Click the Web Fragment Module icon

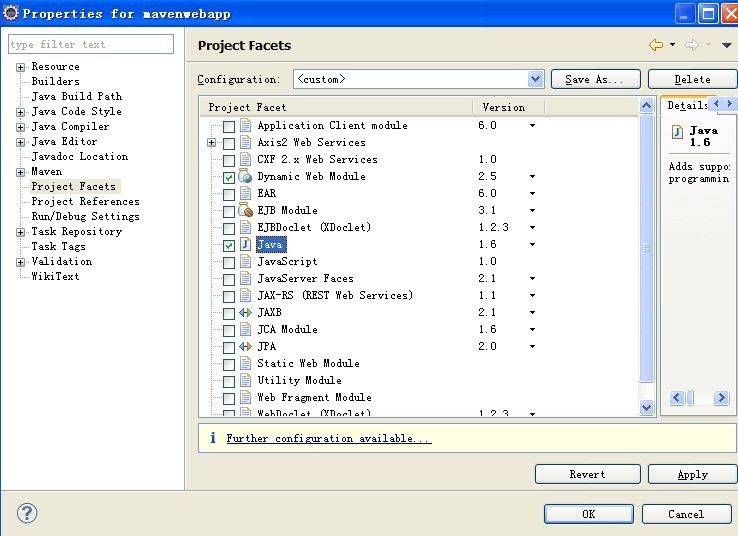coord(245,397)
